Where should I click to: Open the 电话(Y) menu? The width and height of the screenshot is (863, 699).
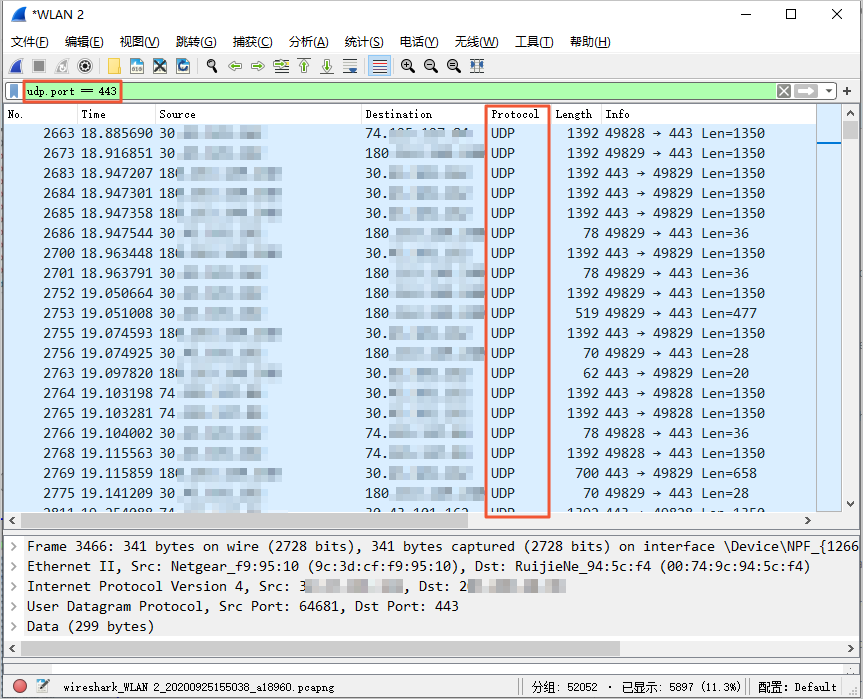click(419, 42)
